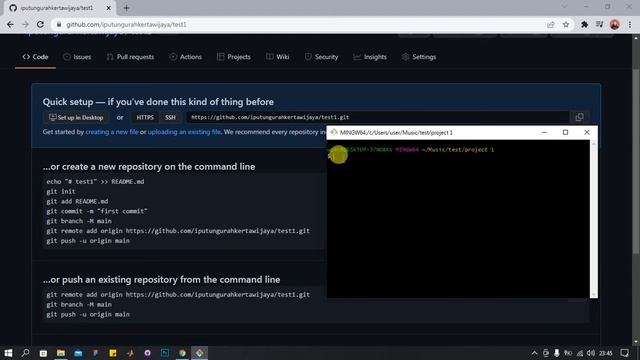
Task: Open Git Bash from the taskbar
Action: (200, 353)
